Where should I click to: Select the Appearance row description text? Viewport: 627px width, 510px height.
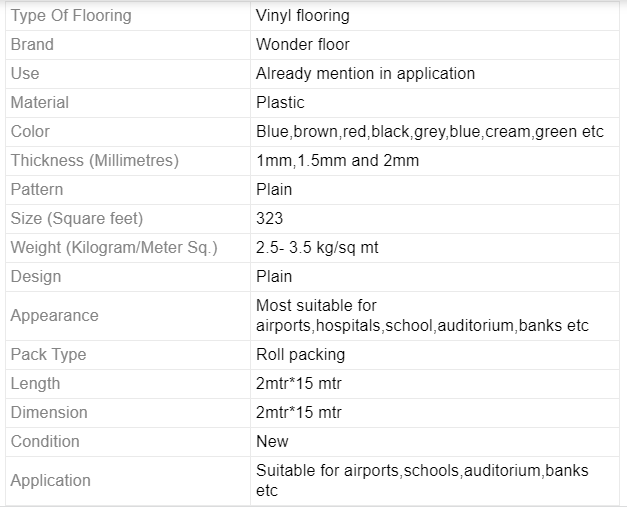pyautogui.click(x=422, y=316)
